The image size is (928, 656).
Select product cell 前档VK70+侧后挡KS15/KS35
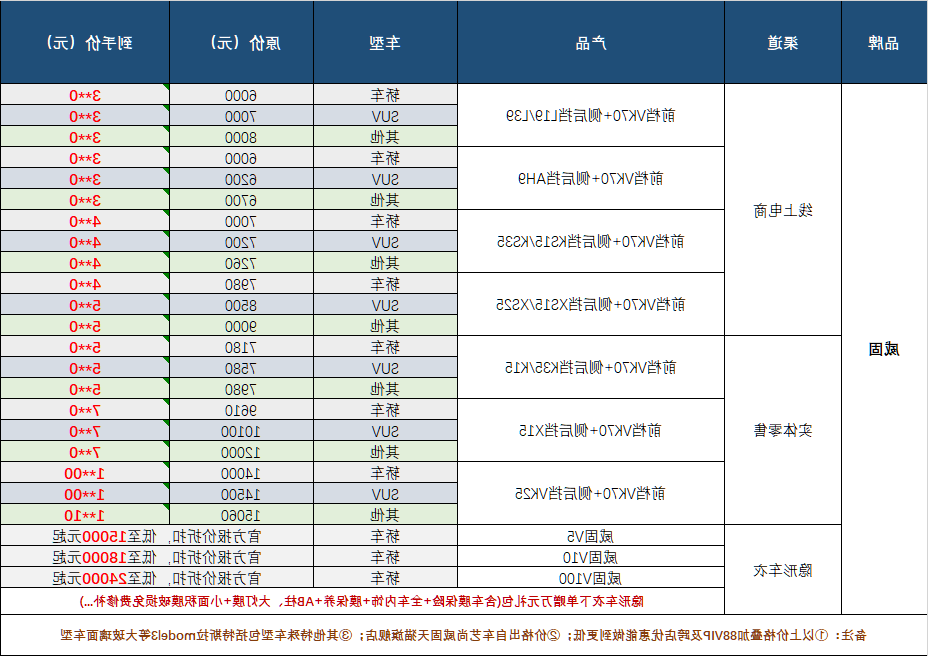pyautogui.click(x=591, y=242)
